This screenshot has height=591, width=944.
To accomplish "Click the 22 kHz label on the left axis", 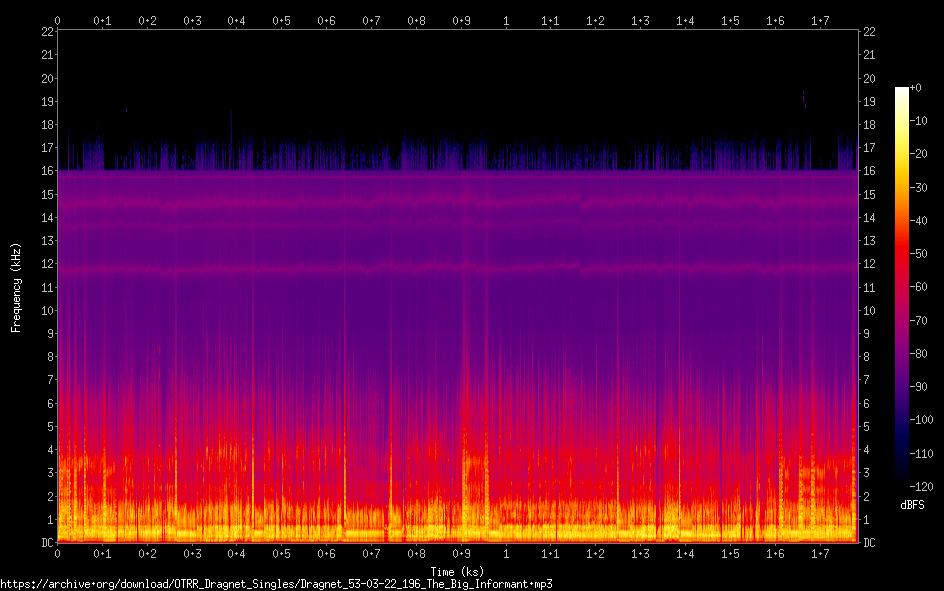I will coord(47,31).
